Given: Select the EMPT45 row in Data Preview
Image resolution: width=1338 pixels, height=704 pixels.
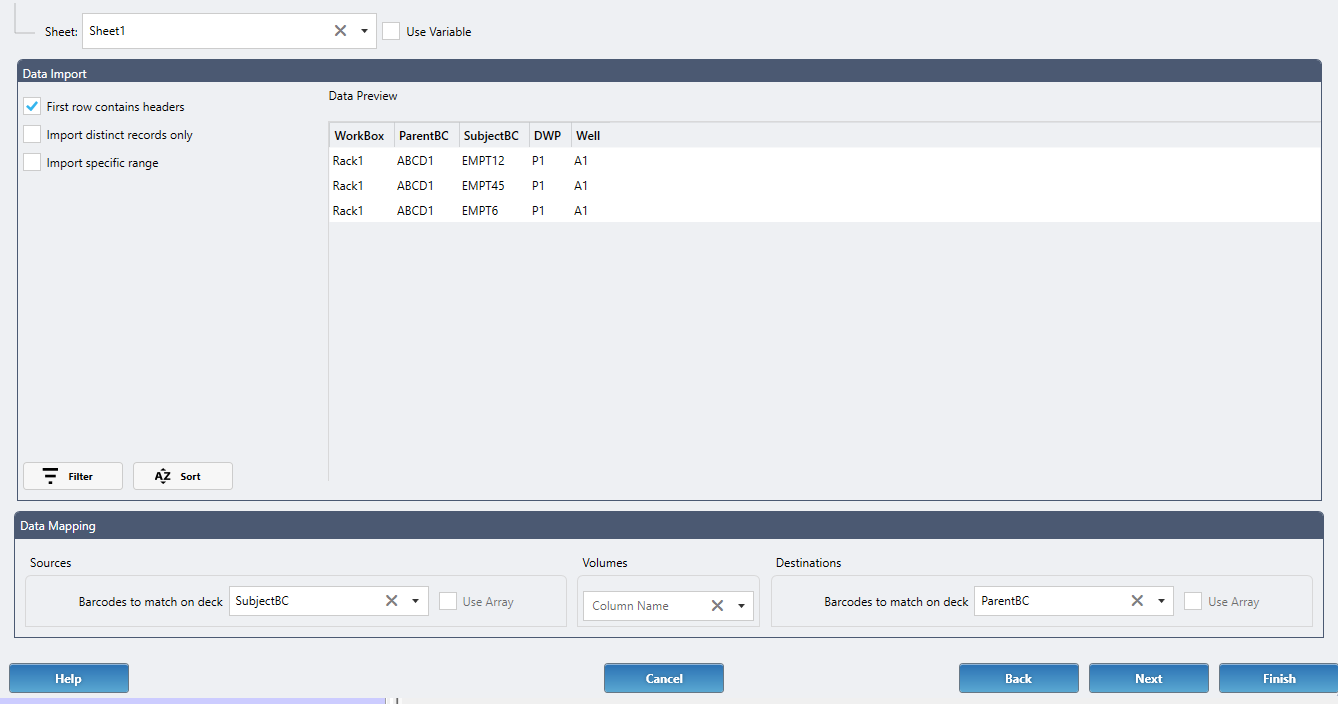Looking at the screenshot, I should tap(483, 186).
